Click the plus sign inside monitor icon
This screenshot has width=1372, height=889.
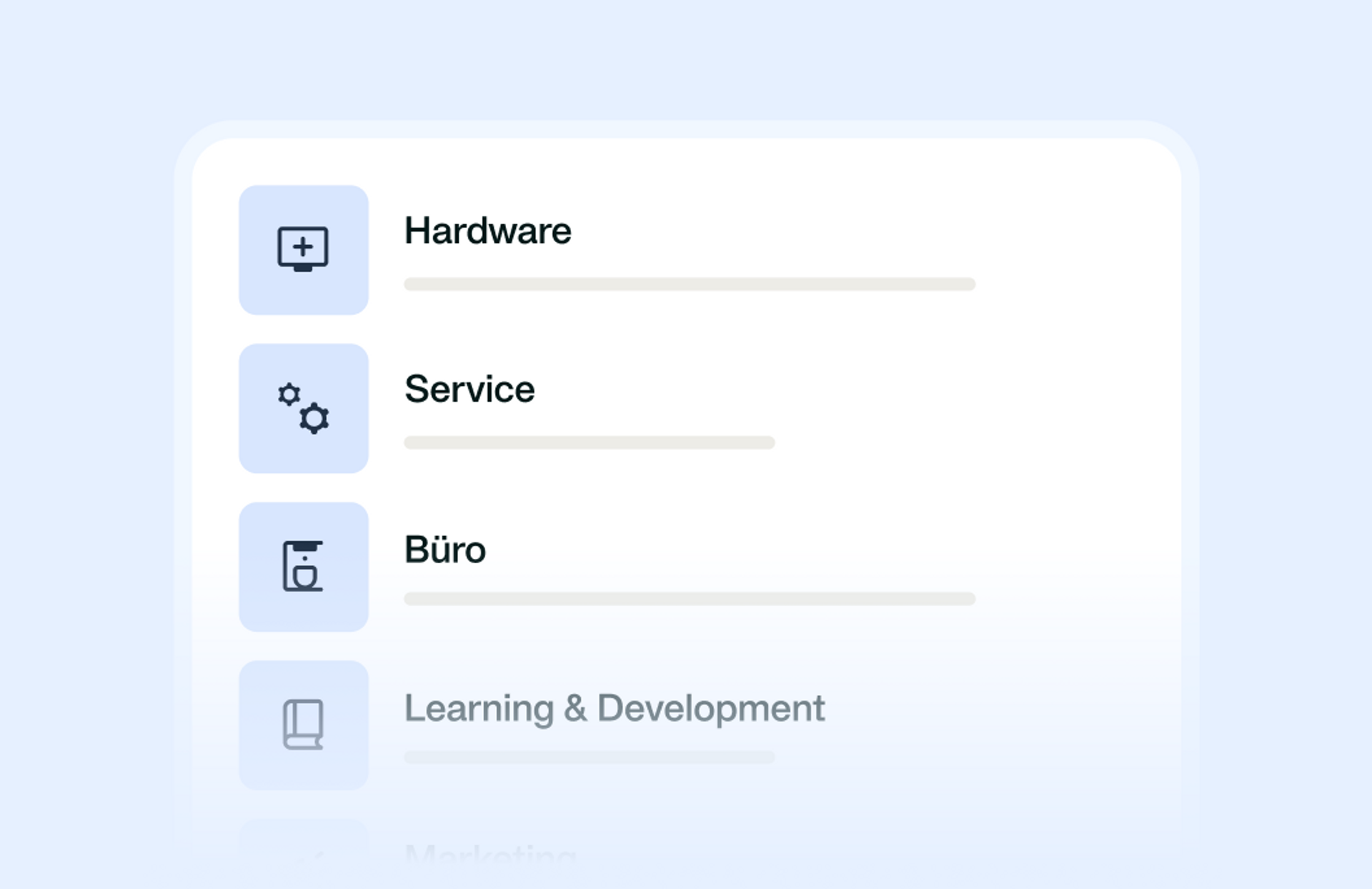303,247
